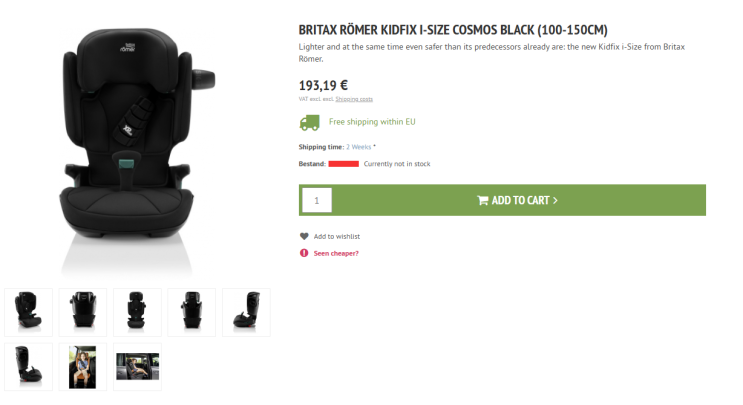Select the fourth thumbnail in top row

(x=192, y=312)
